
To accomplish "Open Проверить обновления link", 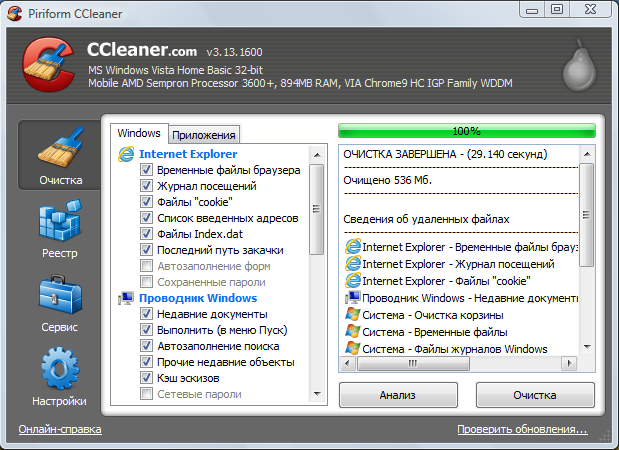I will [522, 429].
